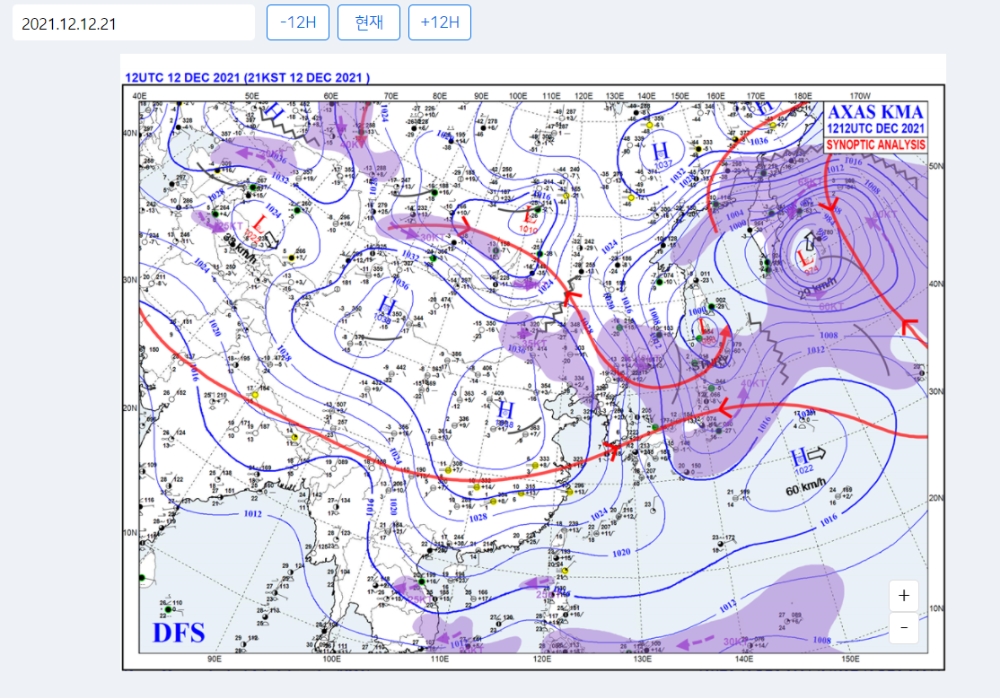
Task: Zoom out with the minus button
Action: 904,628
